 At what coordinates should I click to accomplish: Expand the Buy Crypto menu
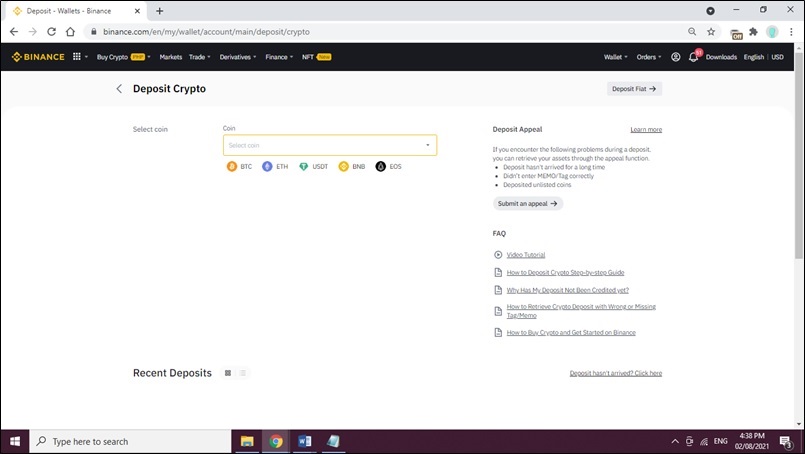point(124,57)
